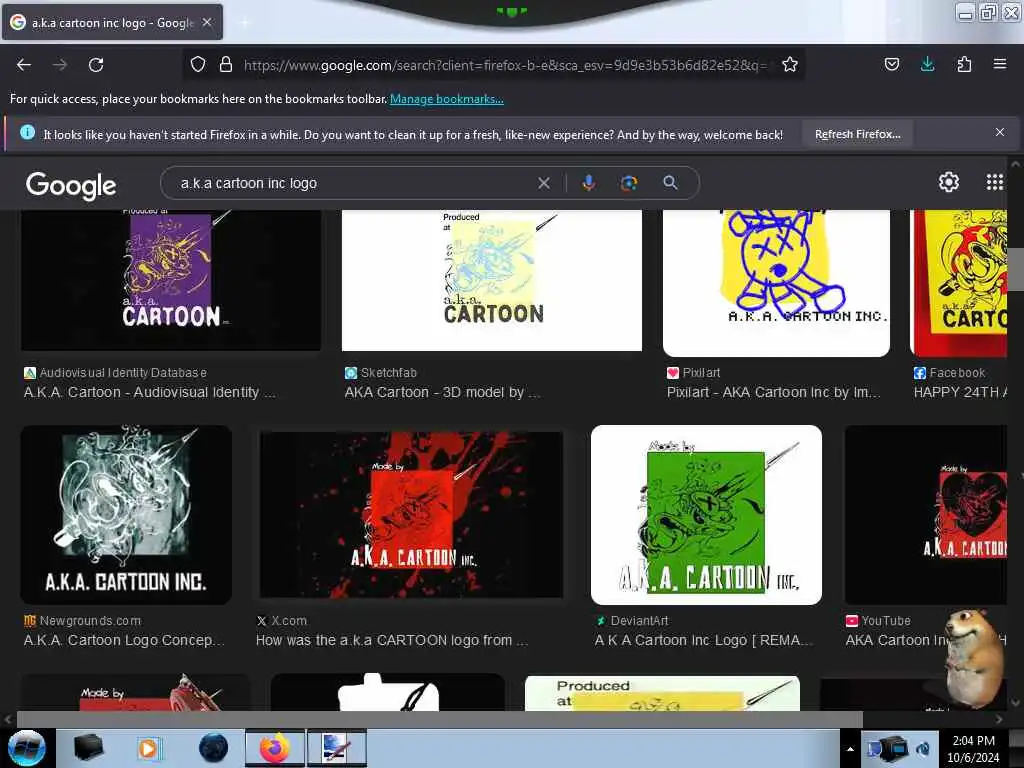
Task: Click the Sketchfab source label
Action: 381,372
